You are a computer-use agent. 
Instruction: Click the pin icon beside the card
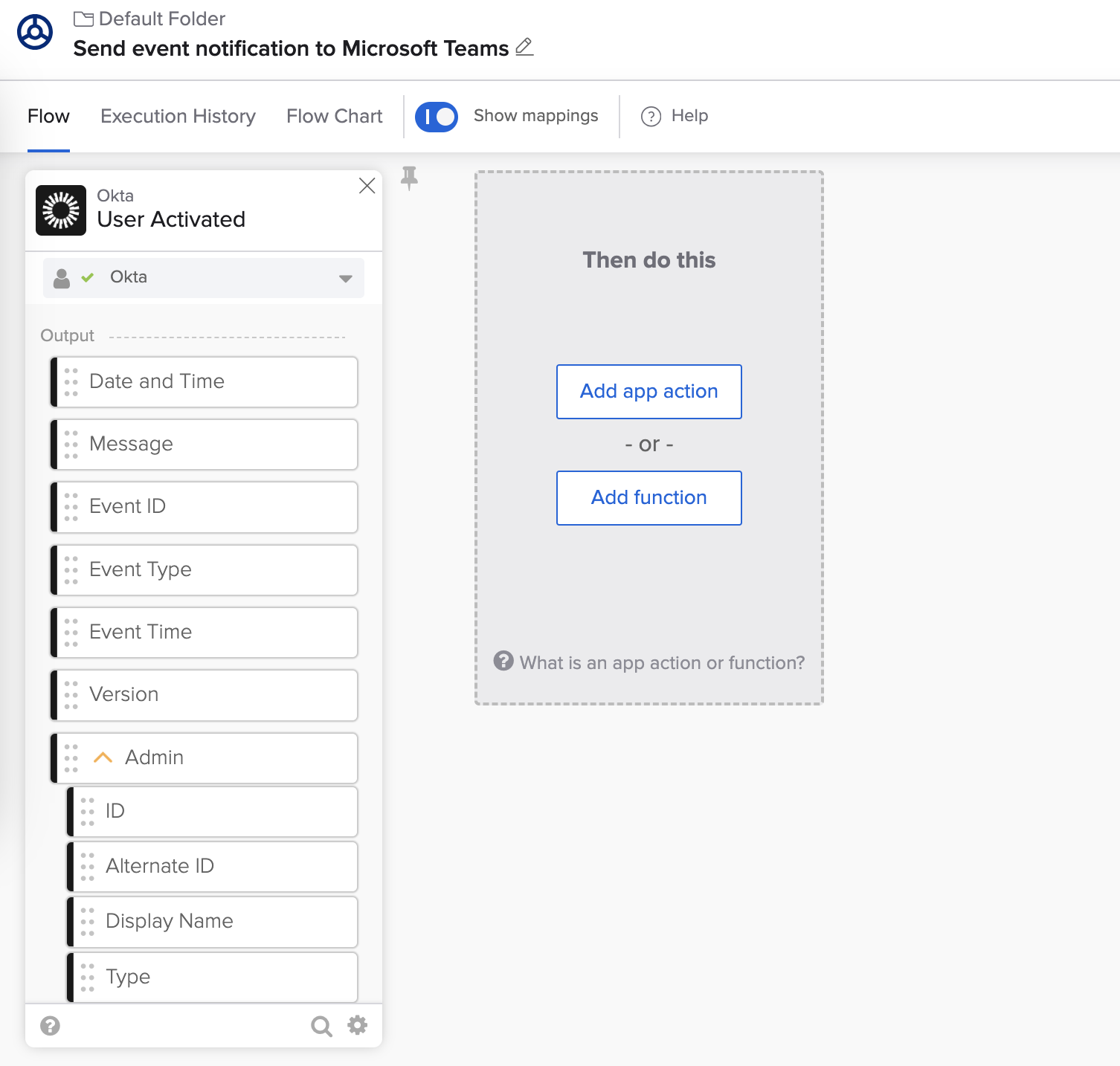409,178
